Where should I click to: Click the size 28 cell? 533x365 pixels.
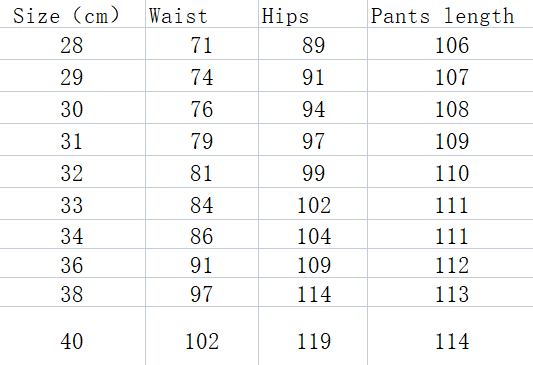[72, 44]
